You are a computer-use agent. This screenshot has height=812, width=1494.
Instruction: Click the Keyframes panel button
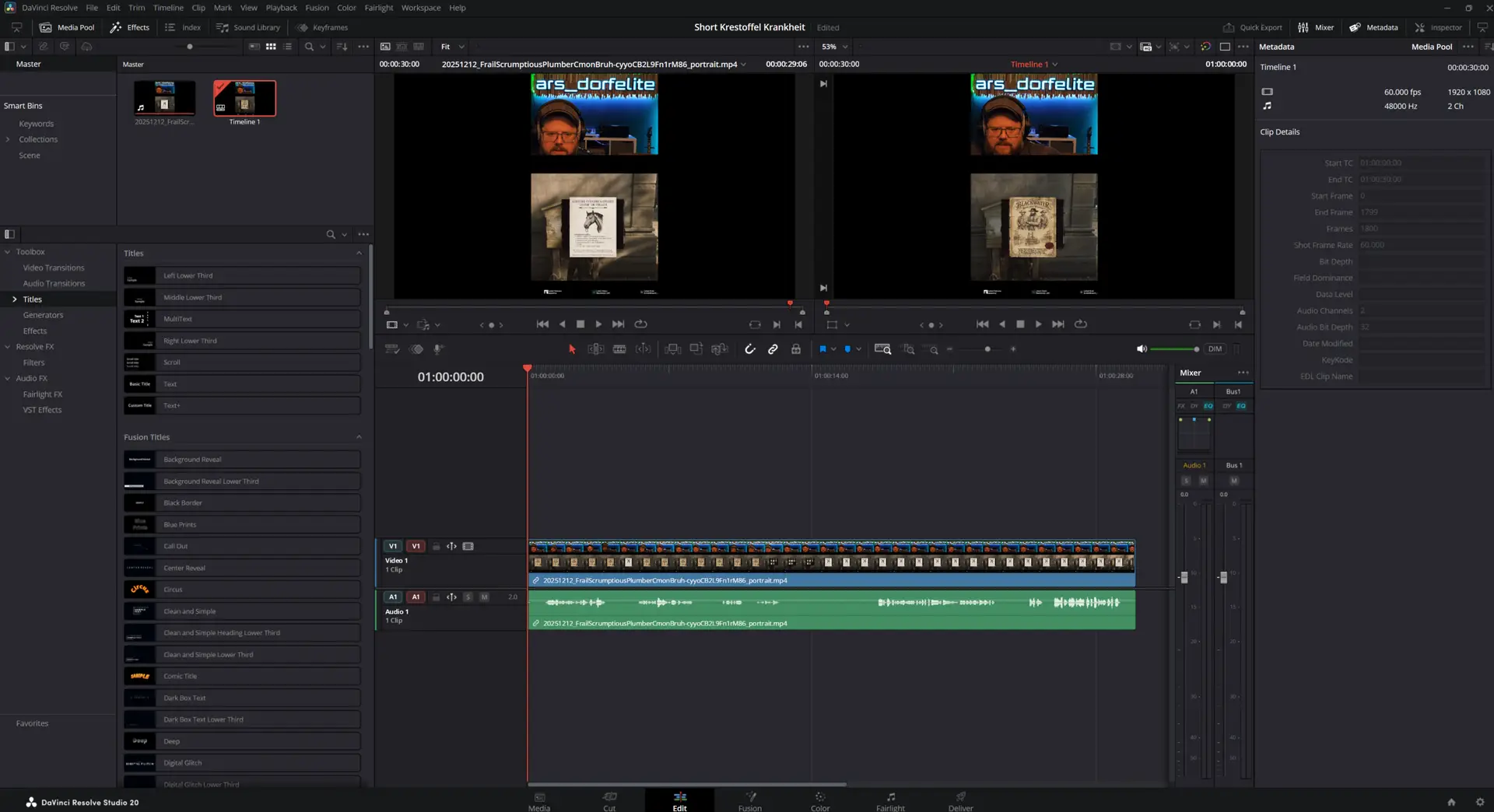322,27
